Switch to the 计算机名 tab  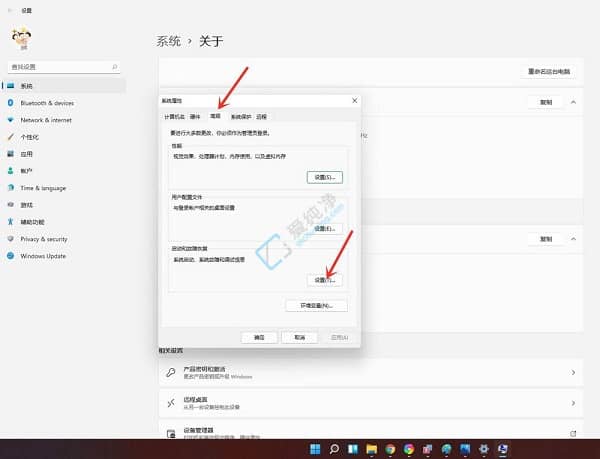(174, 117)
